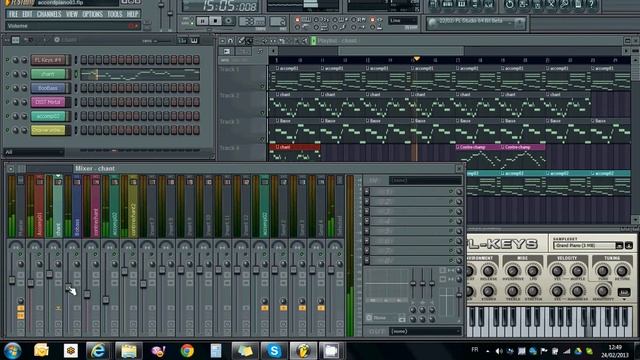Open the TOOLS menu
The width and height of the screenshot is (640, 360).
pyautogui.click(x=115, y=14)
